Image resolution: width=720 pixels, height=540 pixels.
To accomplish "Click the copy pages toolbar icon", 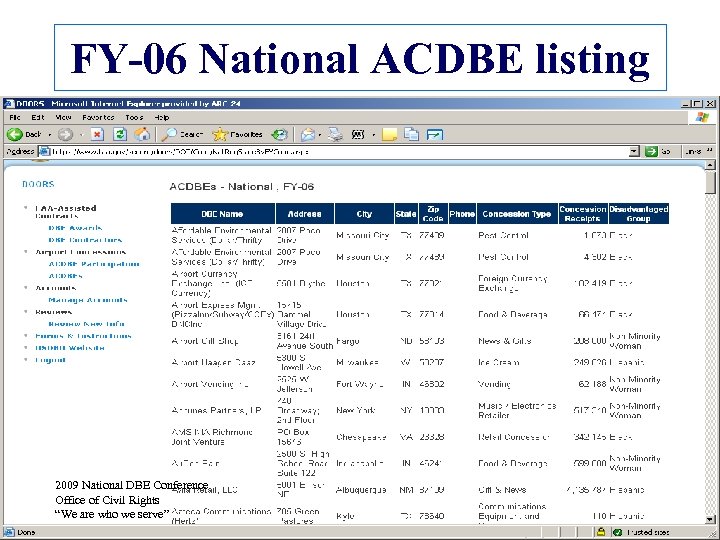I will point(411,134).
